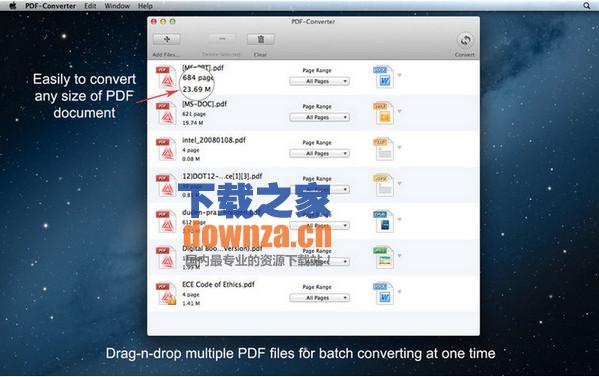
Task: Expand format arrow beside the EPUB icon
Action: pos(400,219)
